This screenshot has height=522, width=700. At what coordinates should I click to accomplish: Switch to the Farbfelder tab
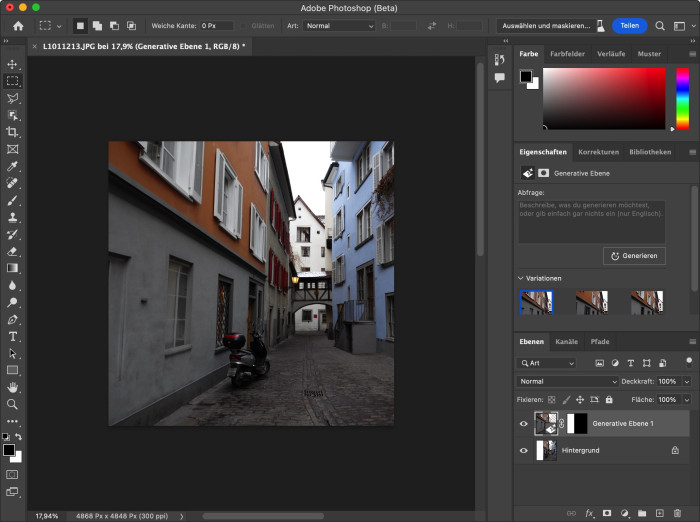pyautogui.click(x=567, y=54)
